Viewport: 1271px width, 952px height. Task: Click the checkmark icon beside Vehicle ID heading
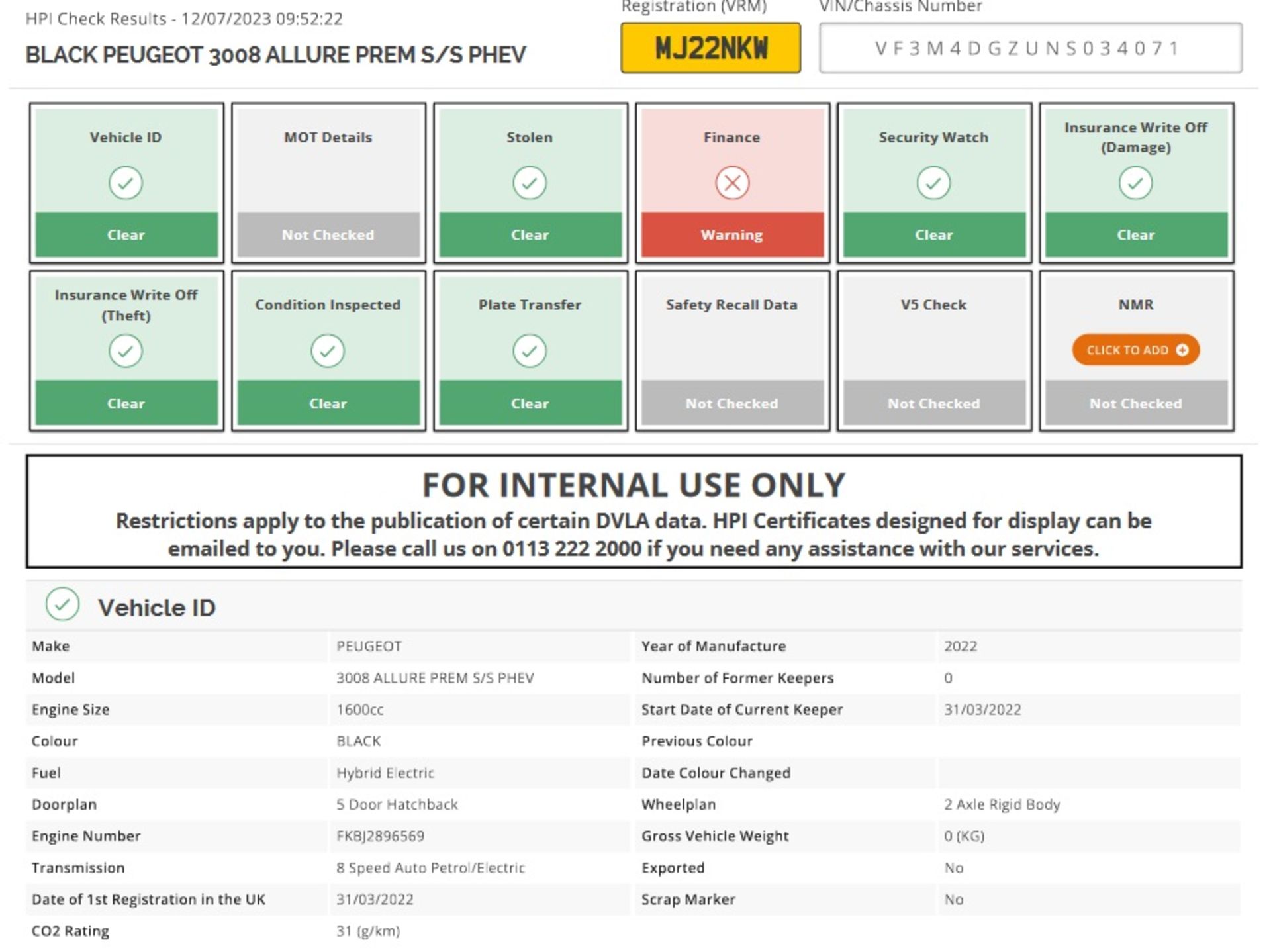[63, 604]
